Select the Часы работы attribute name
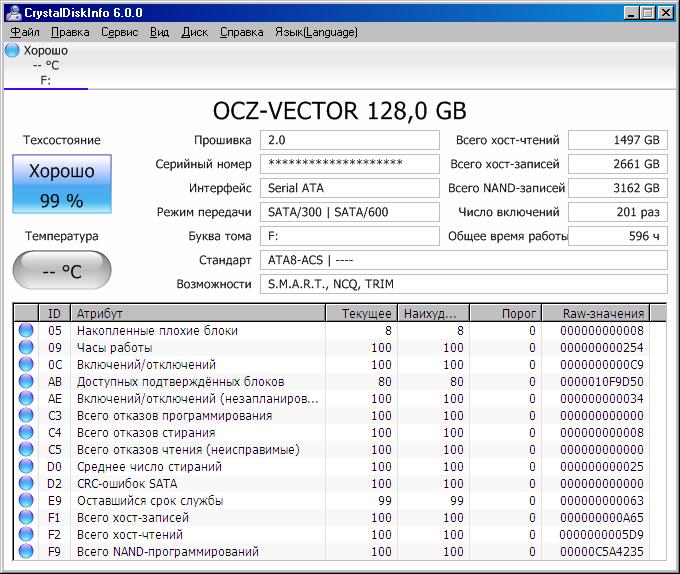This screenshot has width=680, height=574. pos(114,348)
